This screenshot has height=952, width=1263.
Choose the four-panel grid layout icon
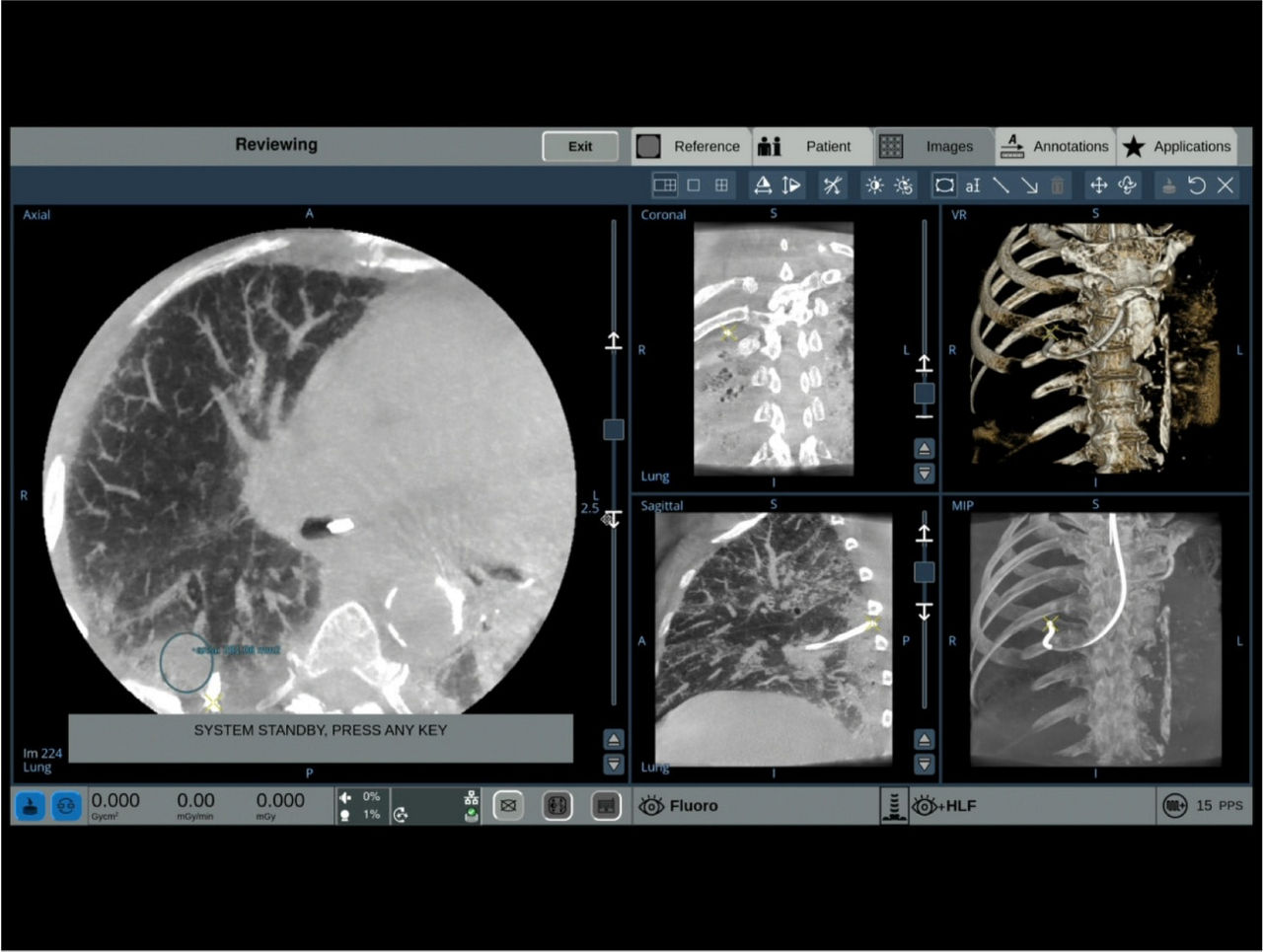[x=721, y=185]
